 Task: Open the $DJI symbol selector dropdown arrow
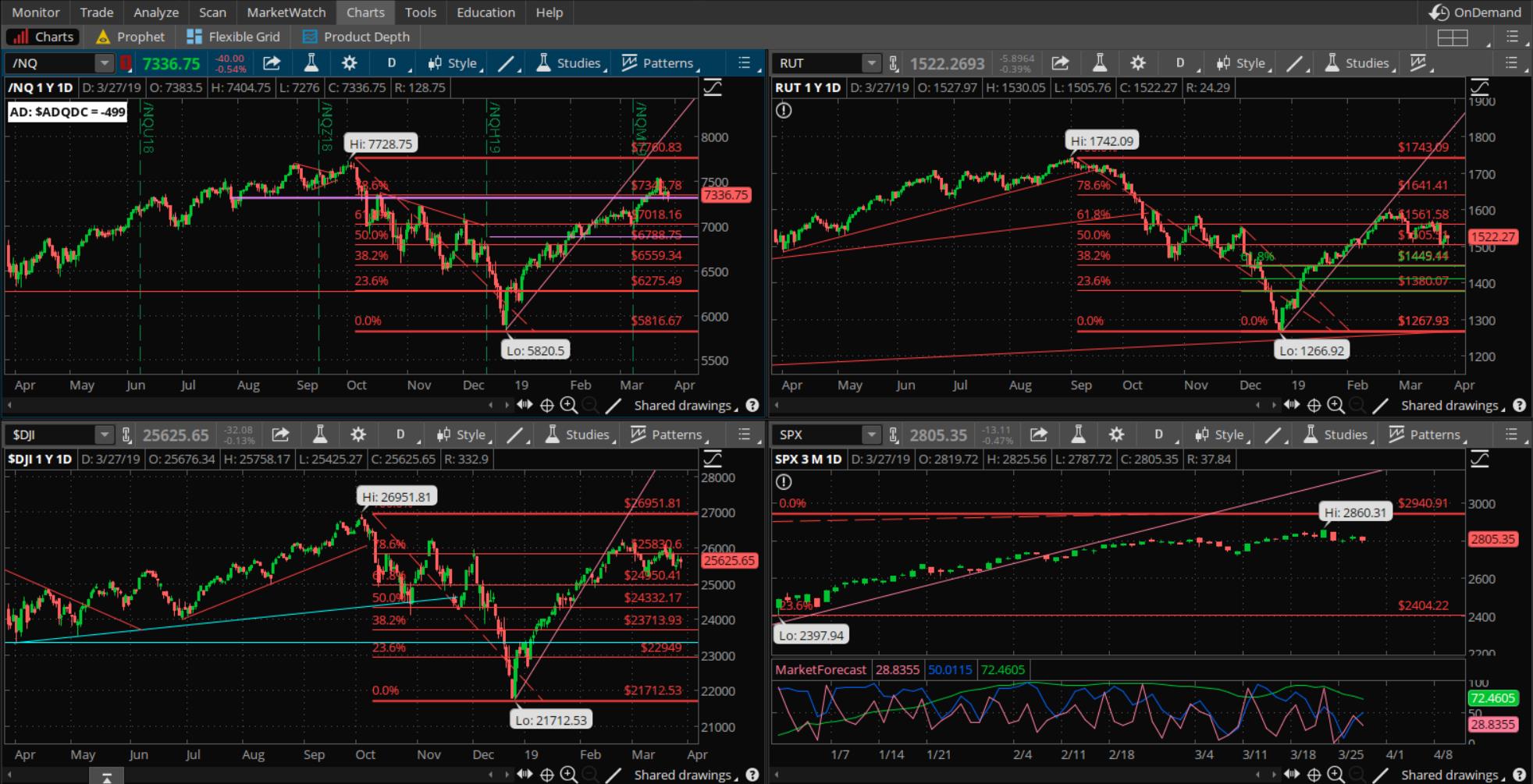pos(104,435)
